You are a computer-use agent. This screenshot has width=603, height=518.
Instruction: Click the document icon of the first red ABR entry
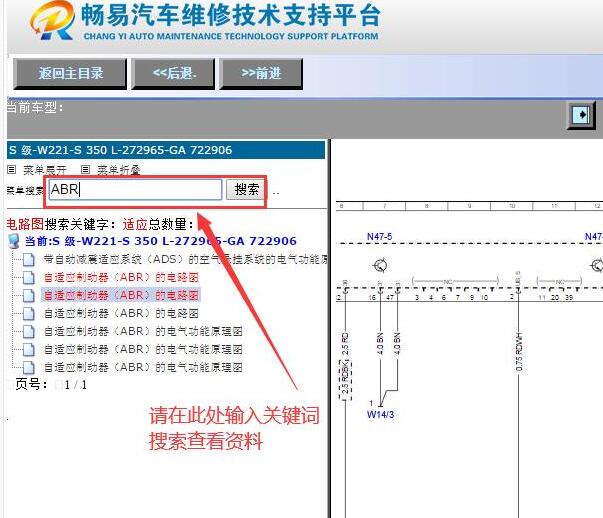[x=28, y=278]
